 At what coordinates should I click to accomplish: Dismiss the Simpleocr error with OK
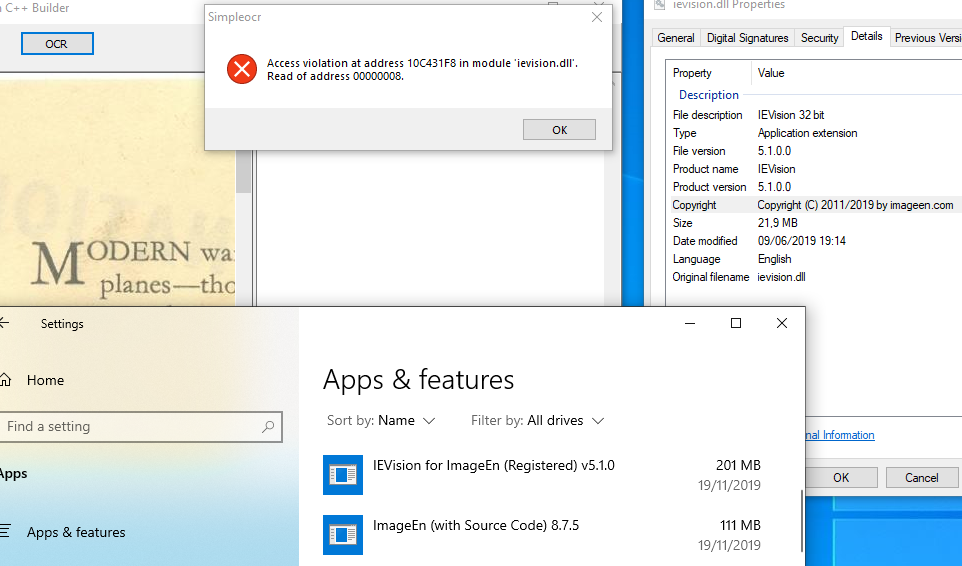click(559, 129)
